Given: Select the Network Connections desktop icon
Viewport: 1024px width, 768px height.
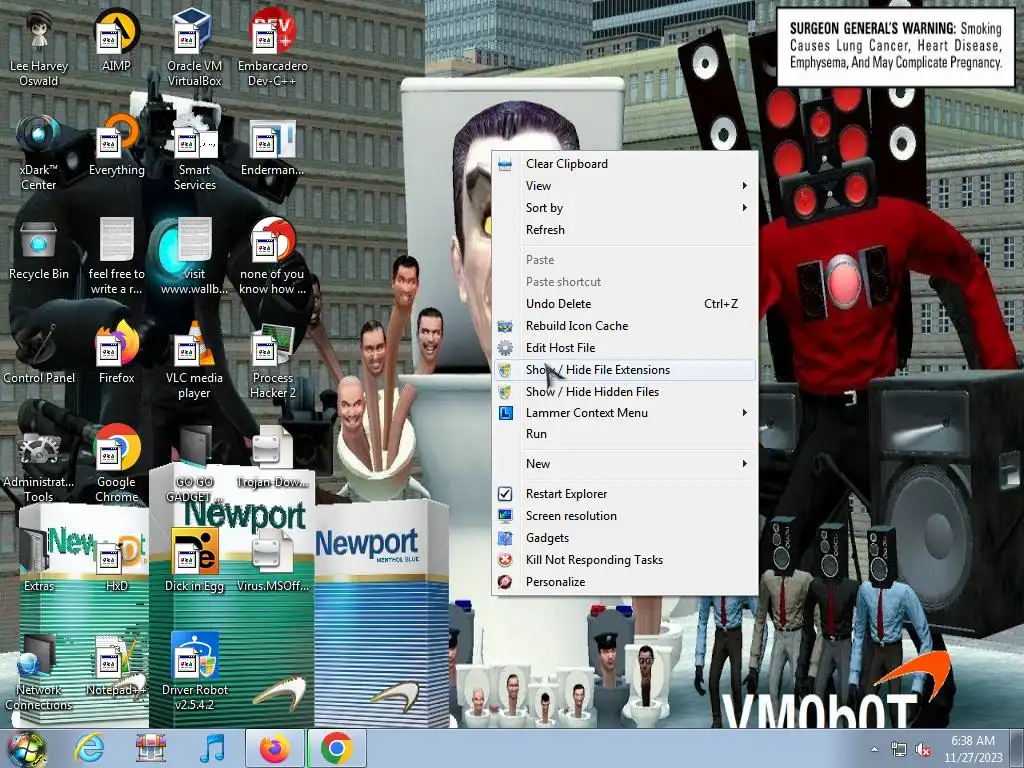Looking at the screenshot, I should 39,673.
